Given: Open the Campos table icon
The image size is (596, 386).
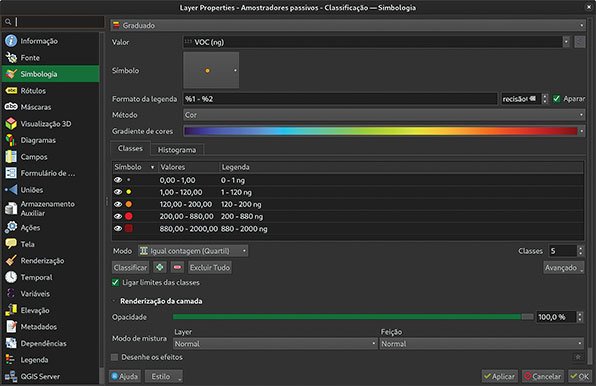Looking at the screenshot, I should pyautogui.click(x=11, y=157).
